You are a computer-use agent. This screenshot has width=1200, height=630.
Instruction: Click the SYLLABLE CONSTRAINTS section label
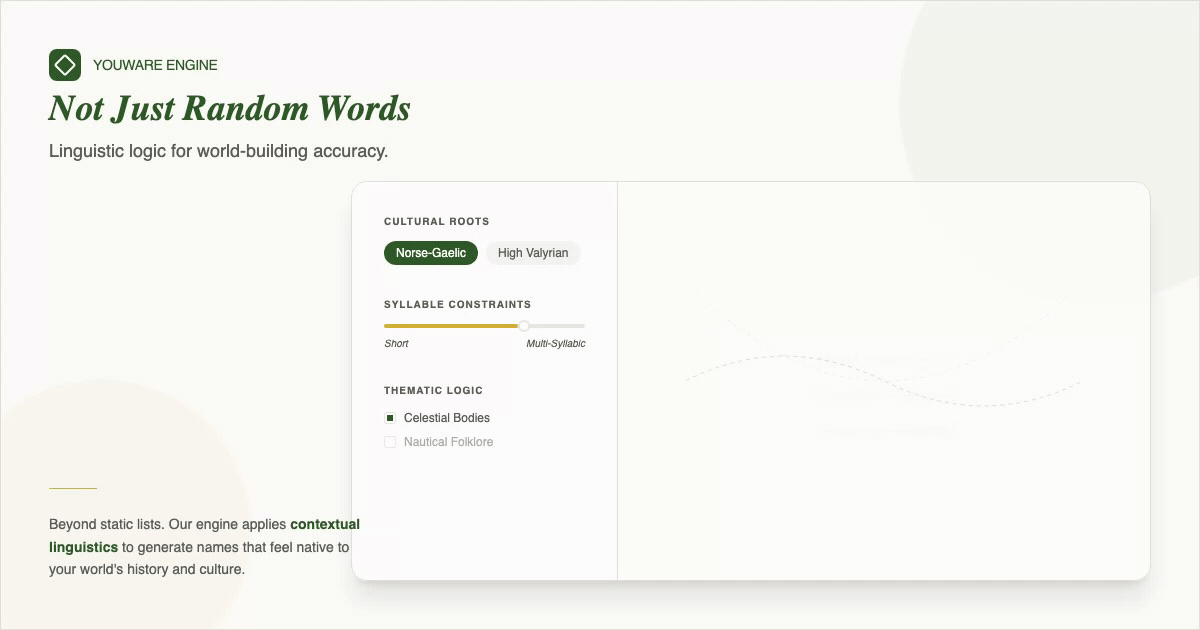click(458, 305)
